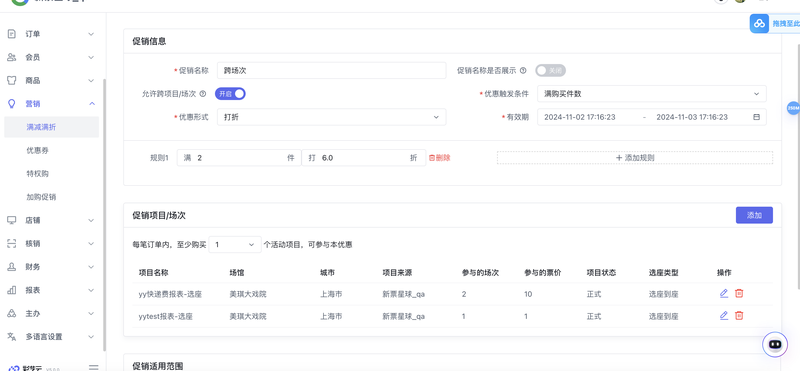Delete the yytest报表-选座 row
The height and width of the screenshot is (371, 800).
(x=739, y=316)
